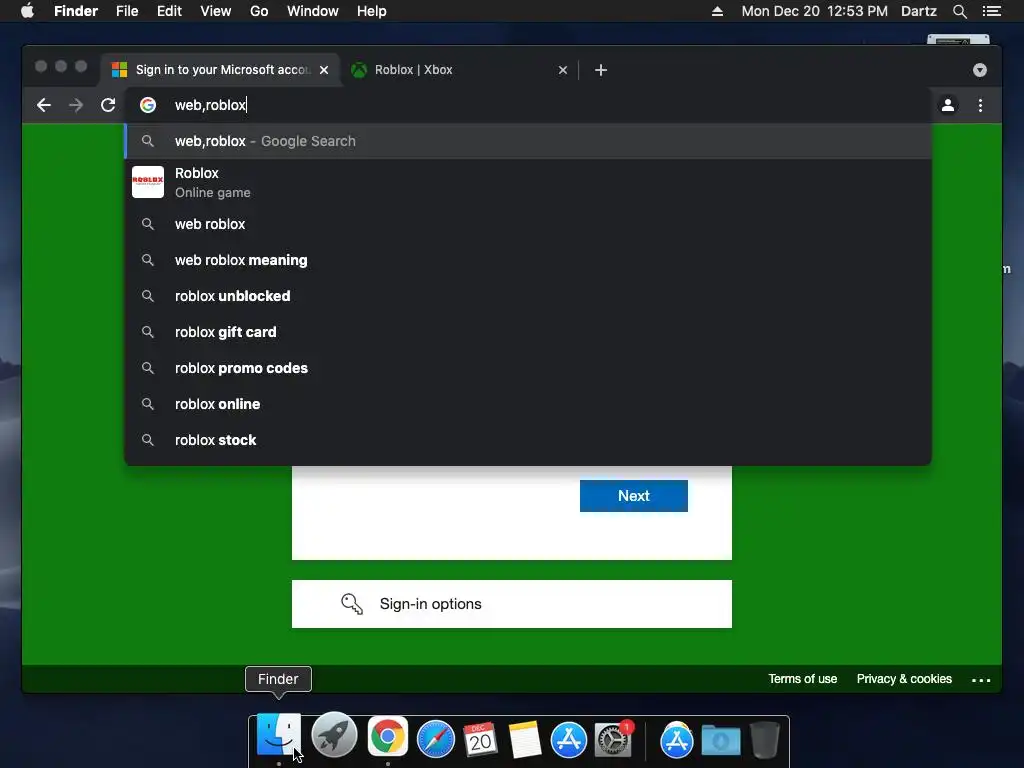Open Safari compass icon in the Dock
This screenshot has width=1024, height=768.
coord(436,739)
